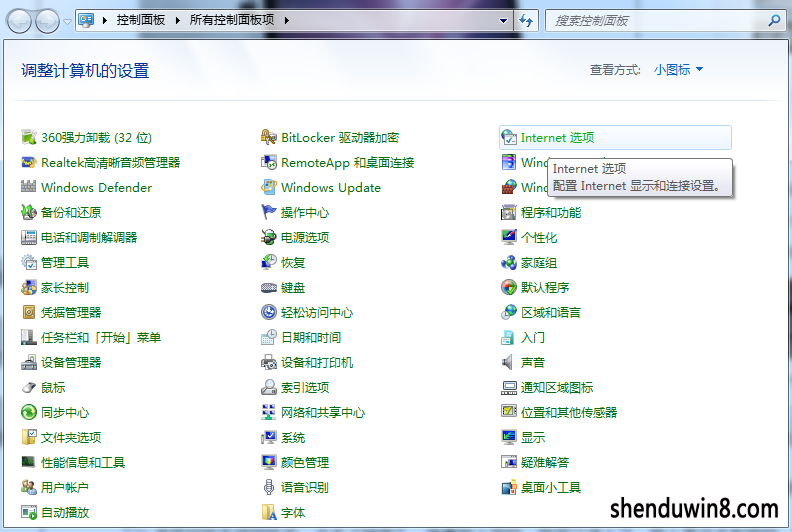Open Windows Defender icon
The image size is (792, 532).
pos(29,187)
